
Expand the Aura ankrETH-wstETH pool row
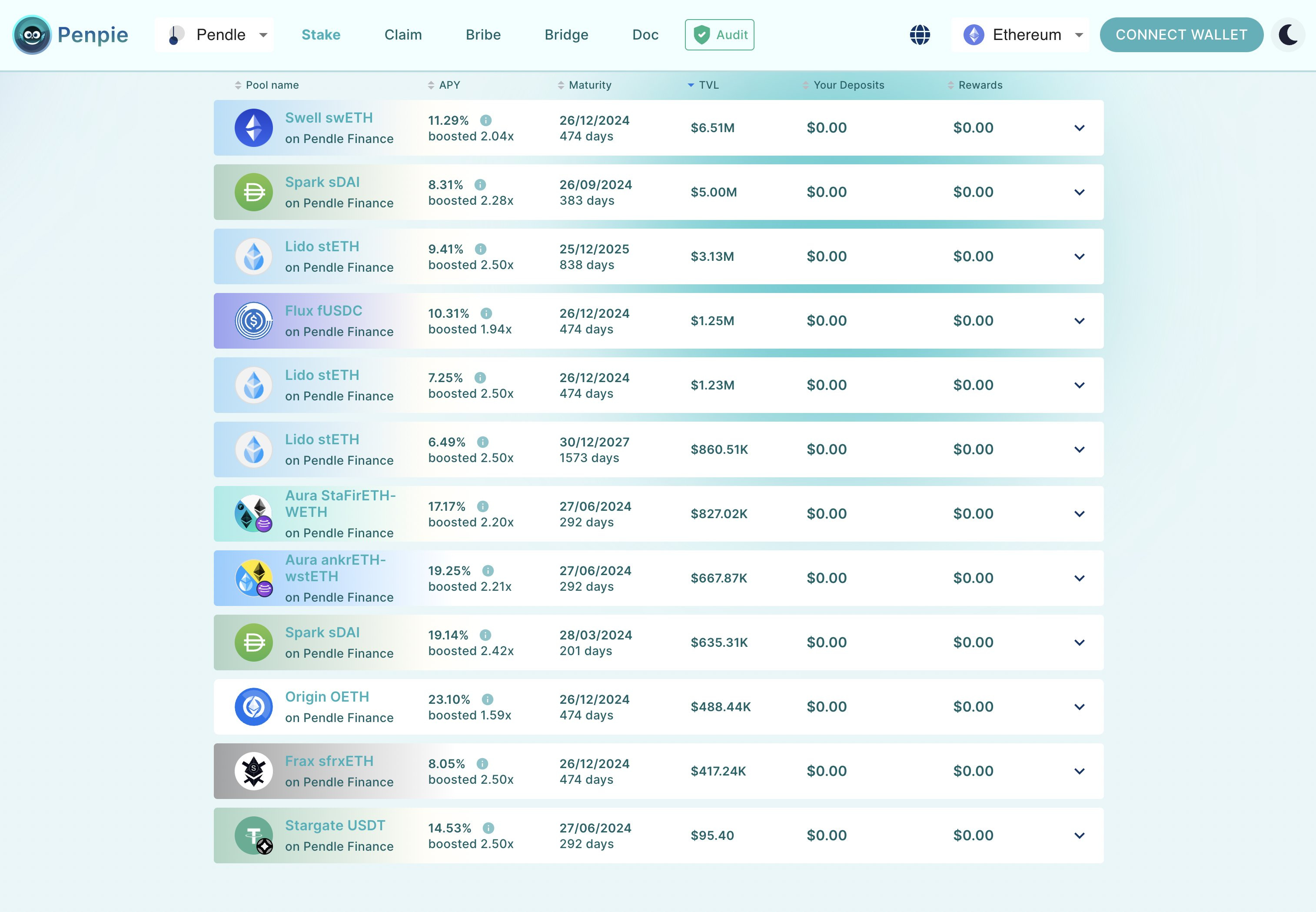[1079, 578]
